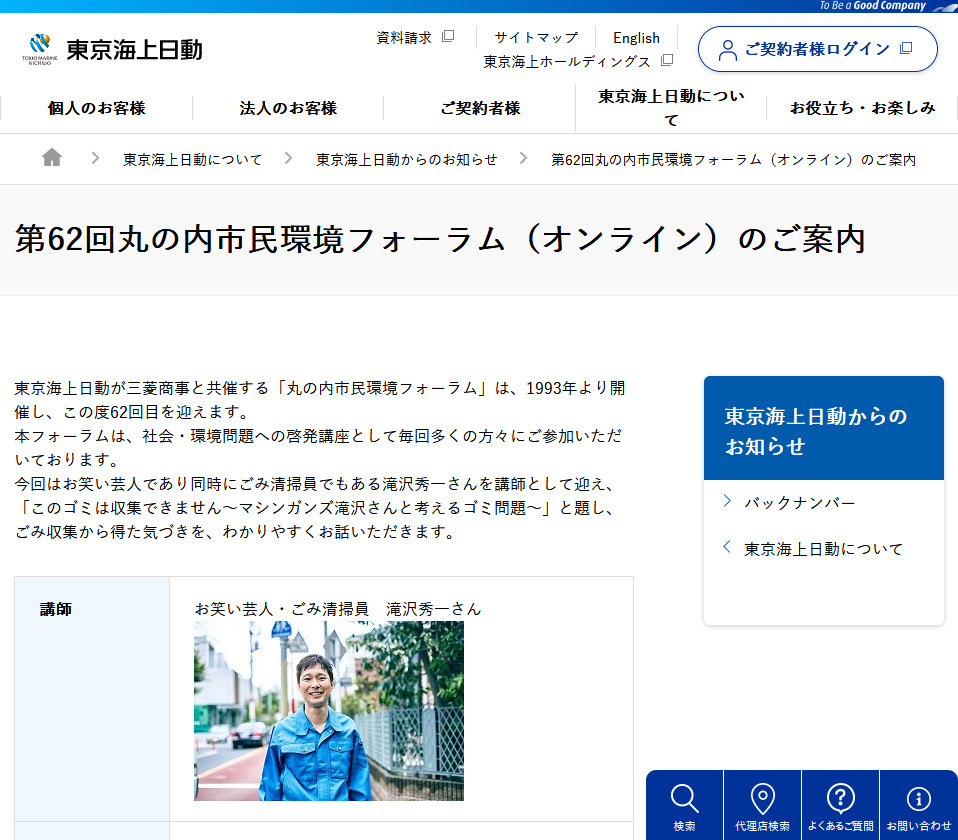Select the 代理店検索 location pin icon
The height and width of the screenshot is (840, 958).
(762, 797)
